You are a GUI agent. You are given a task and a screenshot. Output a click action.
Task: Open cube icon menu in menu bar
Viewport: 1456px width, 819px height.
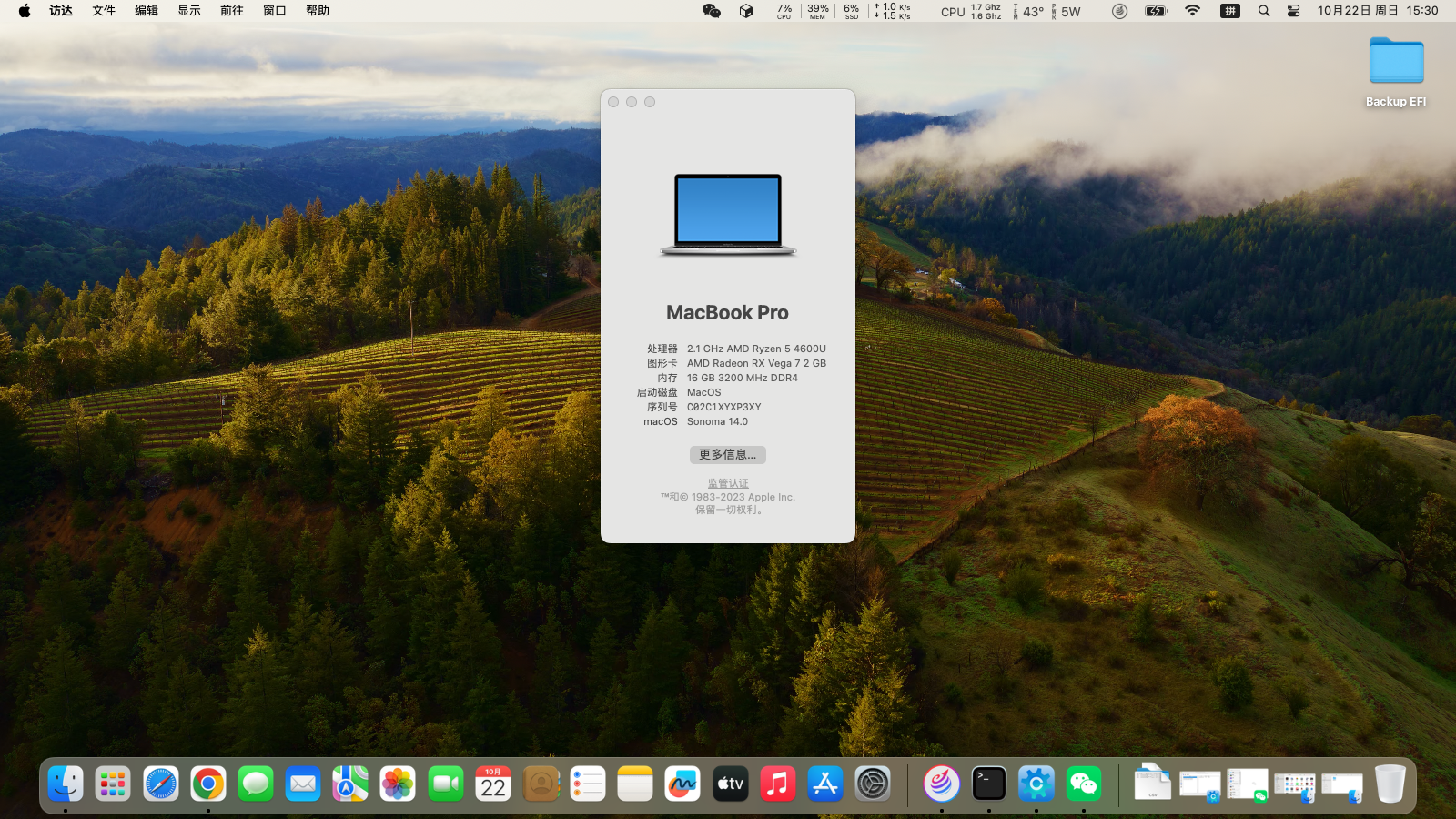[746, 11]
